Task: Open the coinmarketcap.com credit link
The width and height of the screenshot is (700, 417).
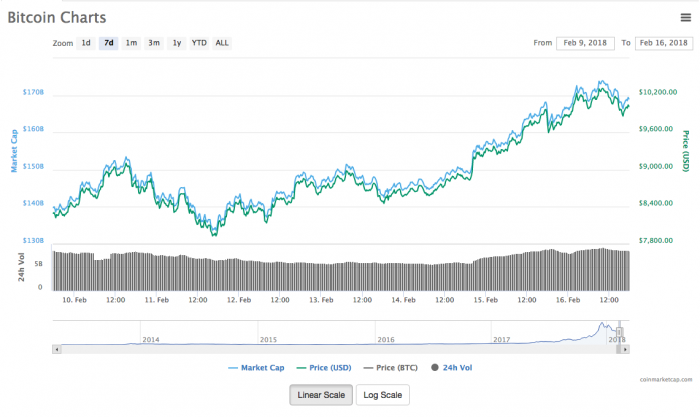Action: click(x=666, y=379)
